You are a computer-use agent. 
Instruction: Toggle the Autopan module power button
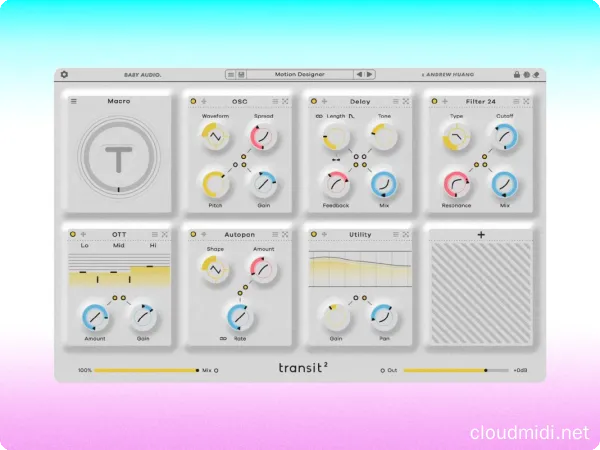click(193, 234)
